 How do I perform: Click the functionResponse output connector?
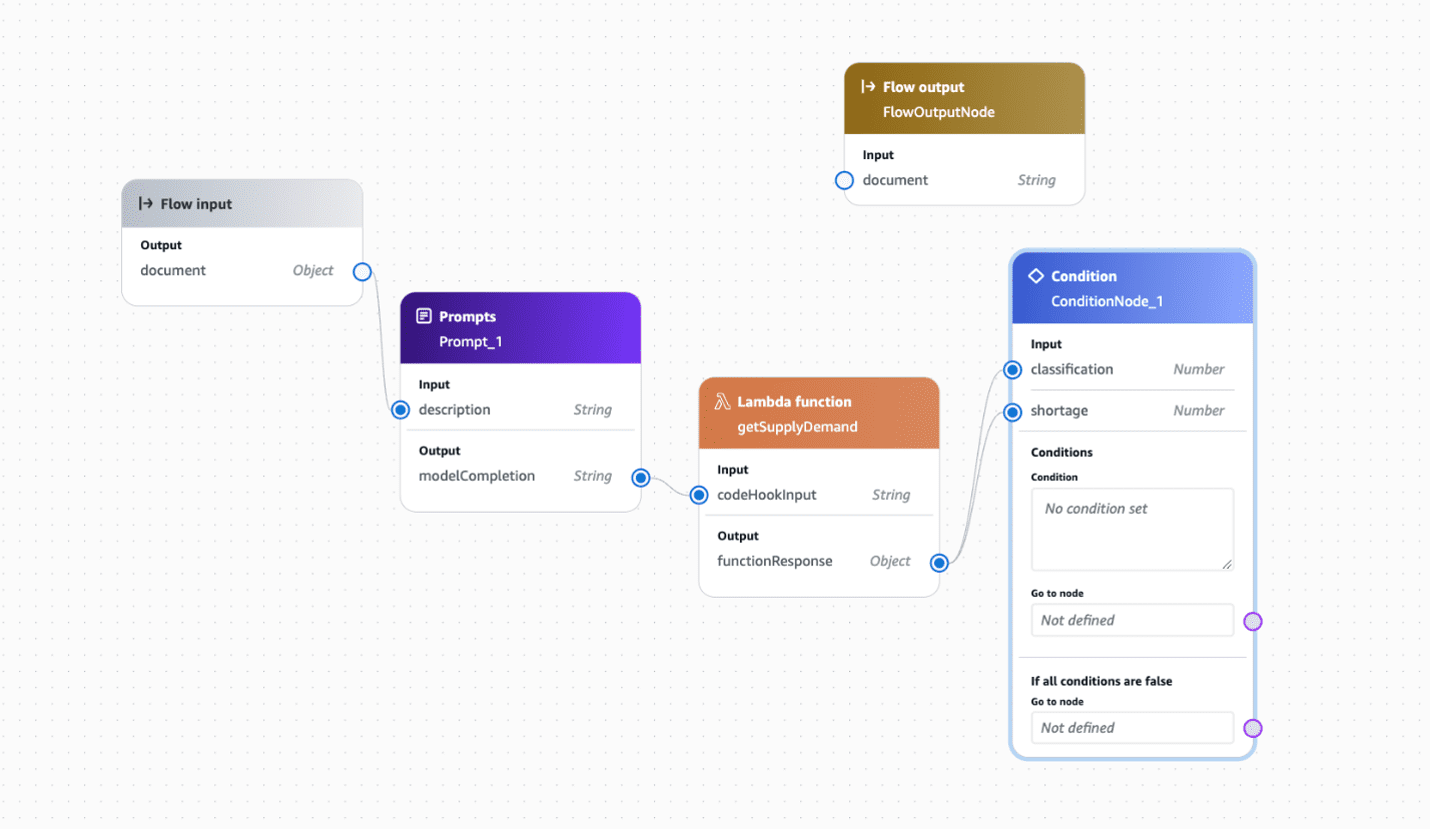point(939,562)
